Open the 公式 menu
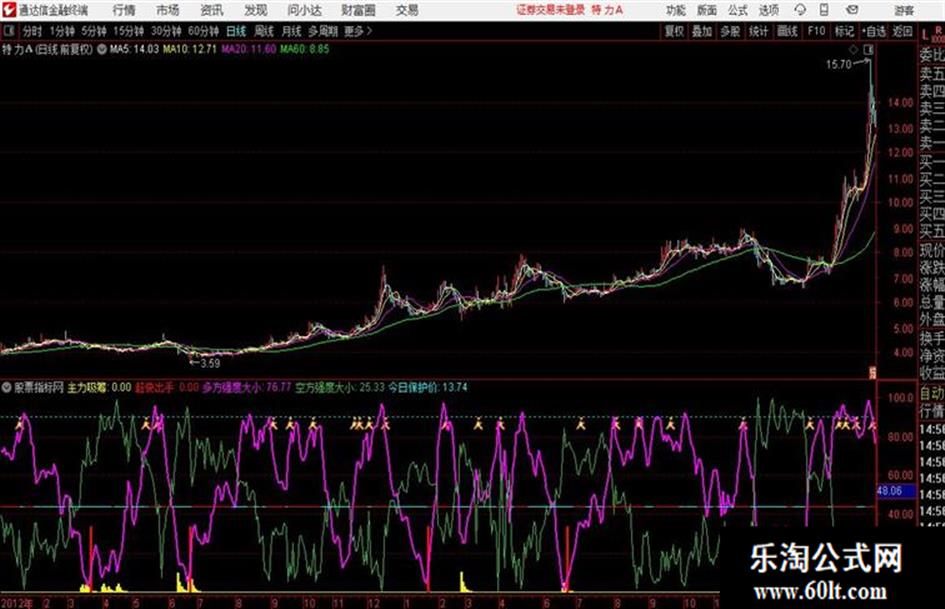945x609 pixels. coord(737,10)
